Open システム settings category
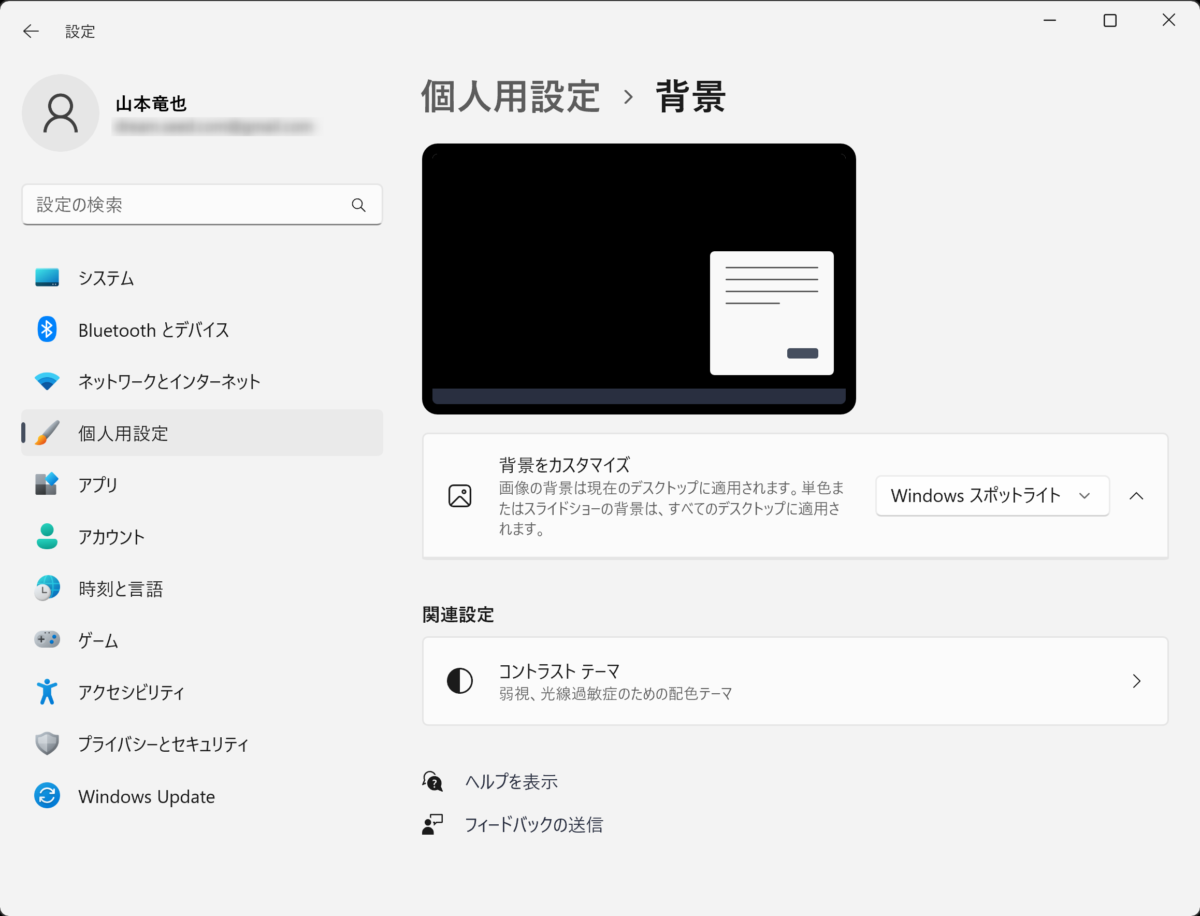Image resolution: width=1200 pixels, height=916 pixels. point(202,278)
